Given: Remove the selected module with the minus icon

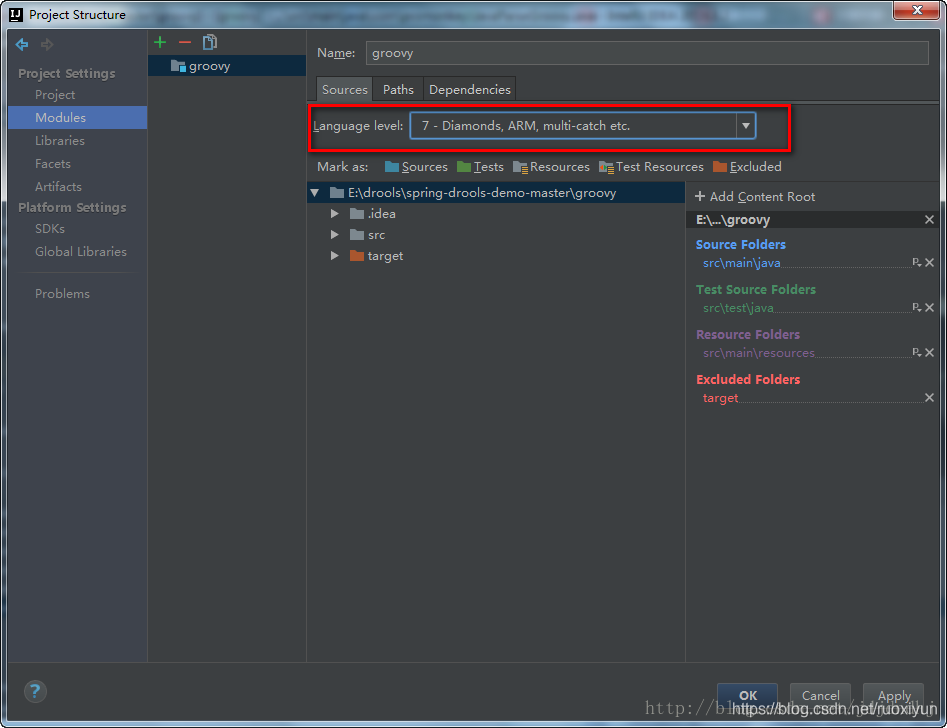Looking at the screenshot, I should point(185,42).
